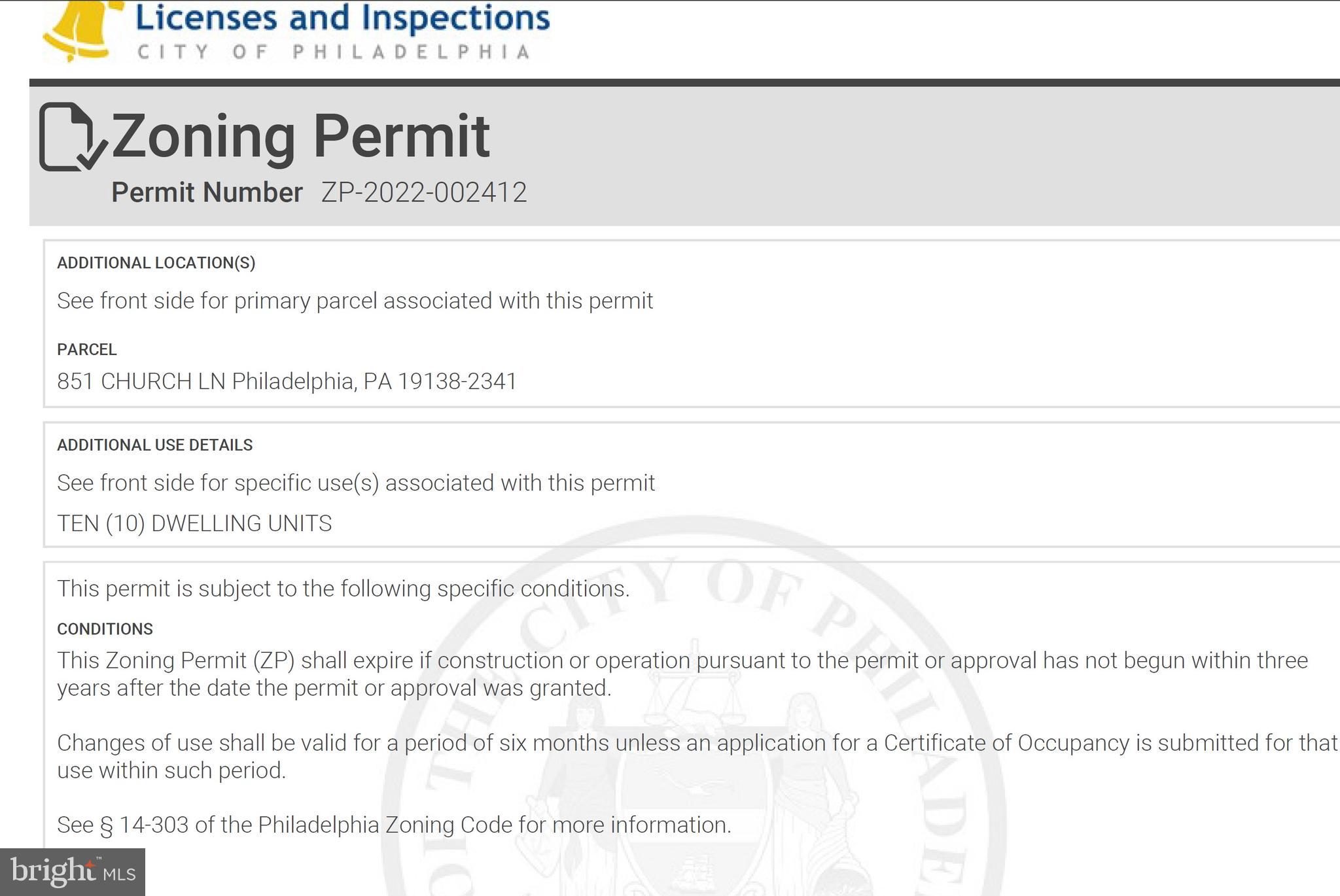Click the yellow Liberty Bell logo icon
1340x896 pixels.
point(81,29)
